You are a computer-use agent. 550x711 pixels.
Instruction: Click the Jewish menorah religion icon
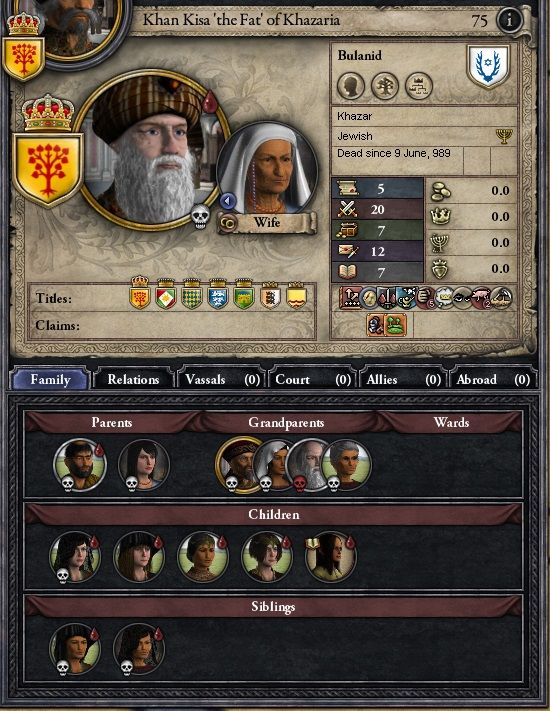tap(504, 136)
